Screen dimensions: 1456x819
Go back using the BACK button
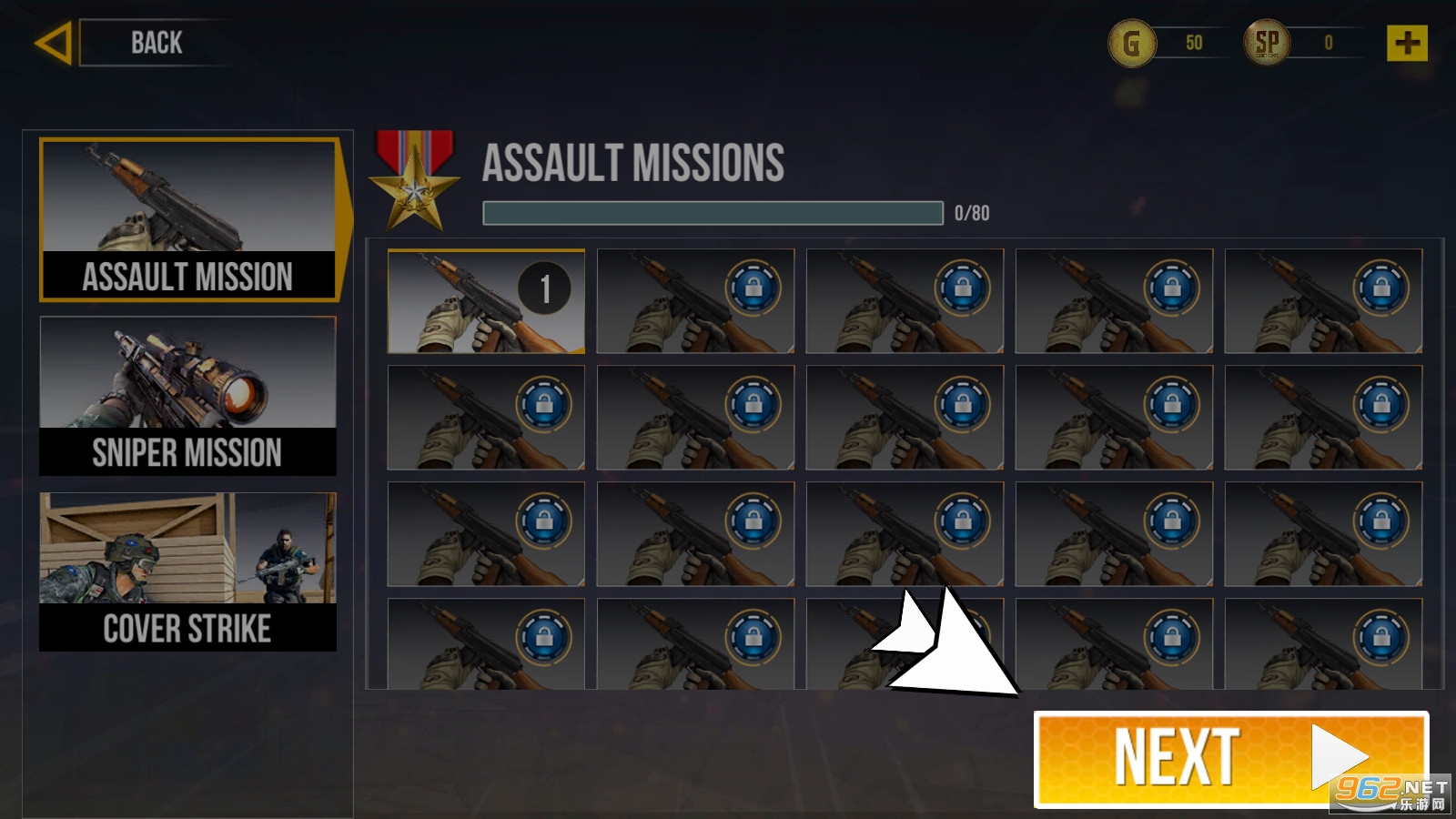(x=155, y=43)
